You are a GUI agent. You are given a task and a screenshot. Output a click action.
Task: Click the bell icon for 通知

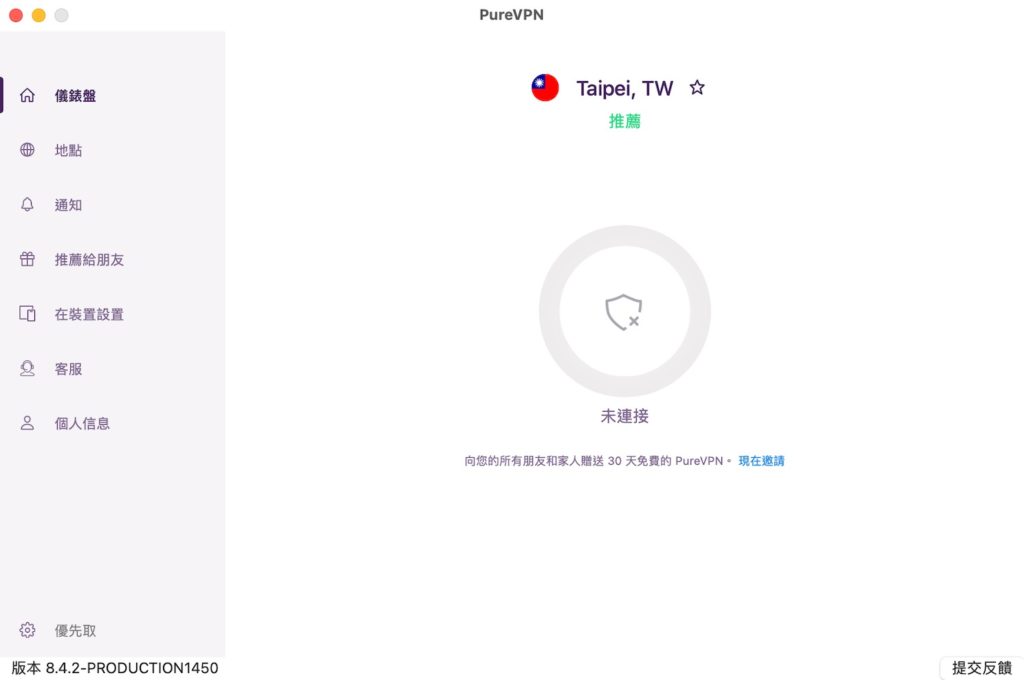27,204
